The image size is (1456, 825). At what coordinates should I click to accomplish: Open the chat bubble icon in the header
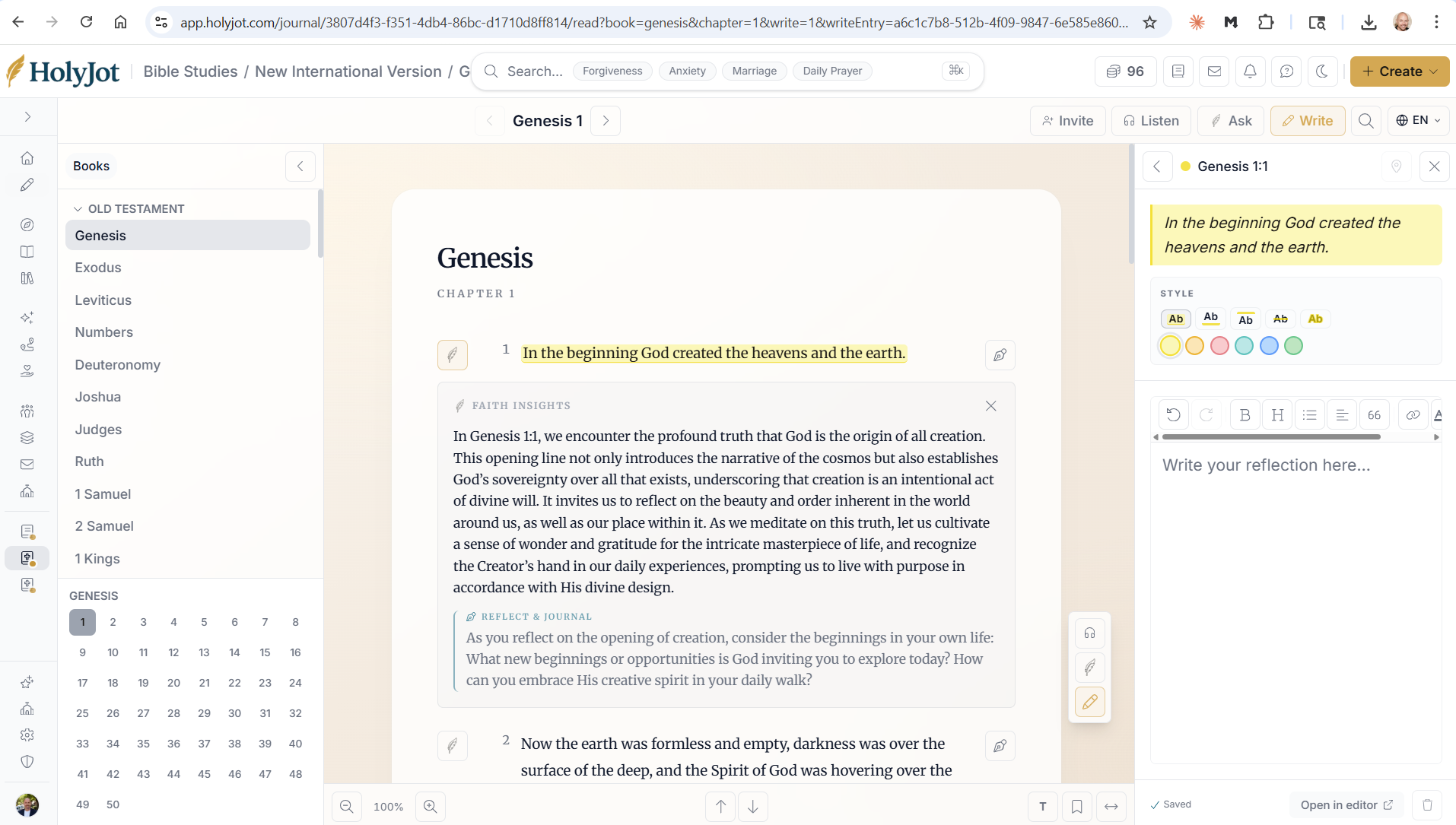click(1286, 71)
